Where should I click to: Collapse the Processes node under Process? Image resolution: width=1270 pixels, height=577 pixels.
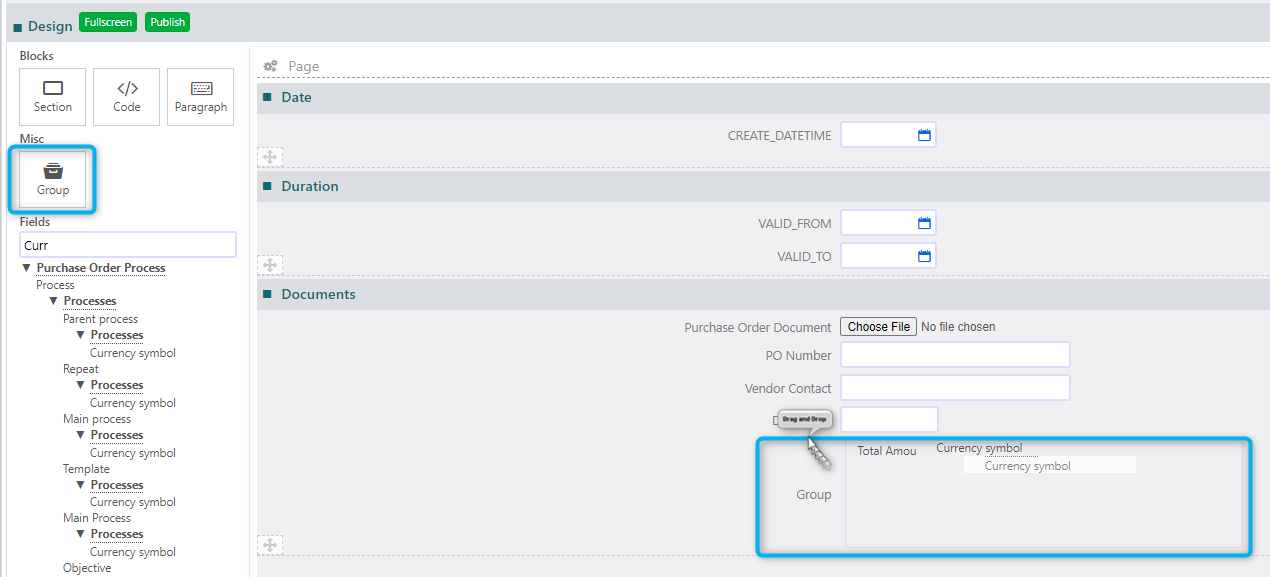pos(54,301)
